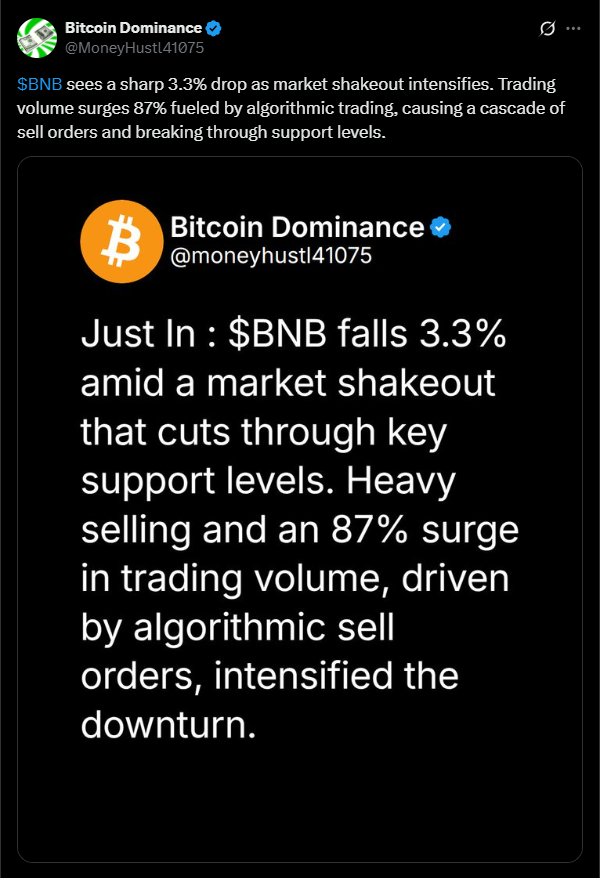Image resolution: width=600 pixels, height=878 pixels.
Task: Click the @moneyhustl41075 handle inside image
Action: point(271,256)
